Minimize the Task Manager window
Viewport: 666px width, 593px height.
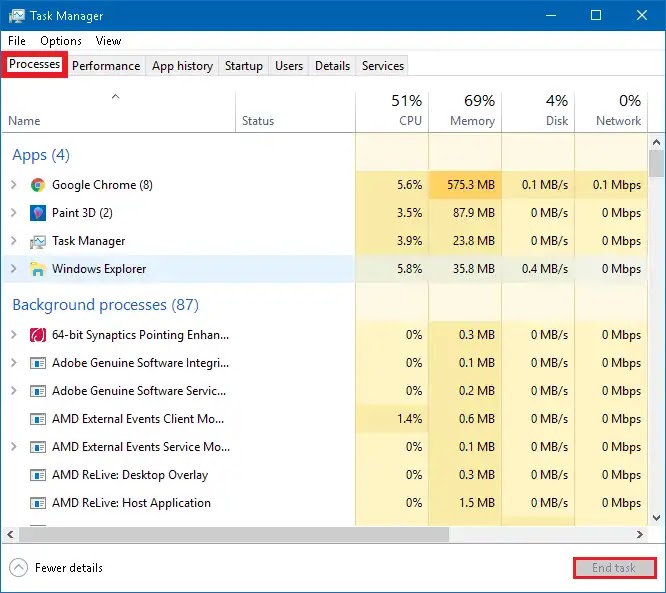click(x=551, y=15)
